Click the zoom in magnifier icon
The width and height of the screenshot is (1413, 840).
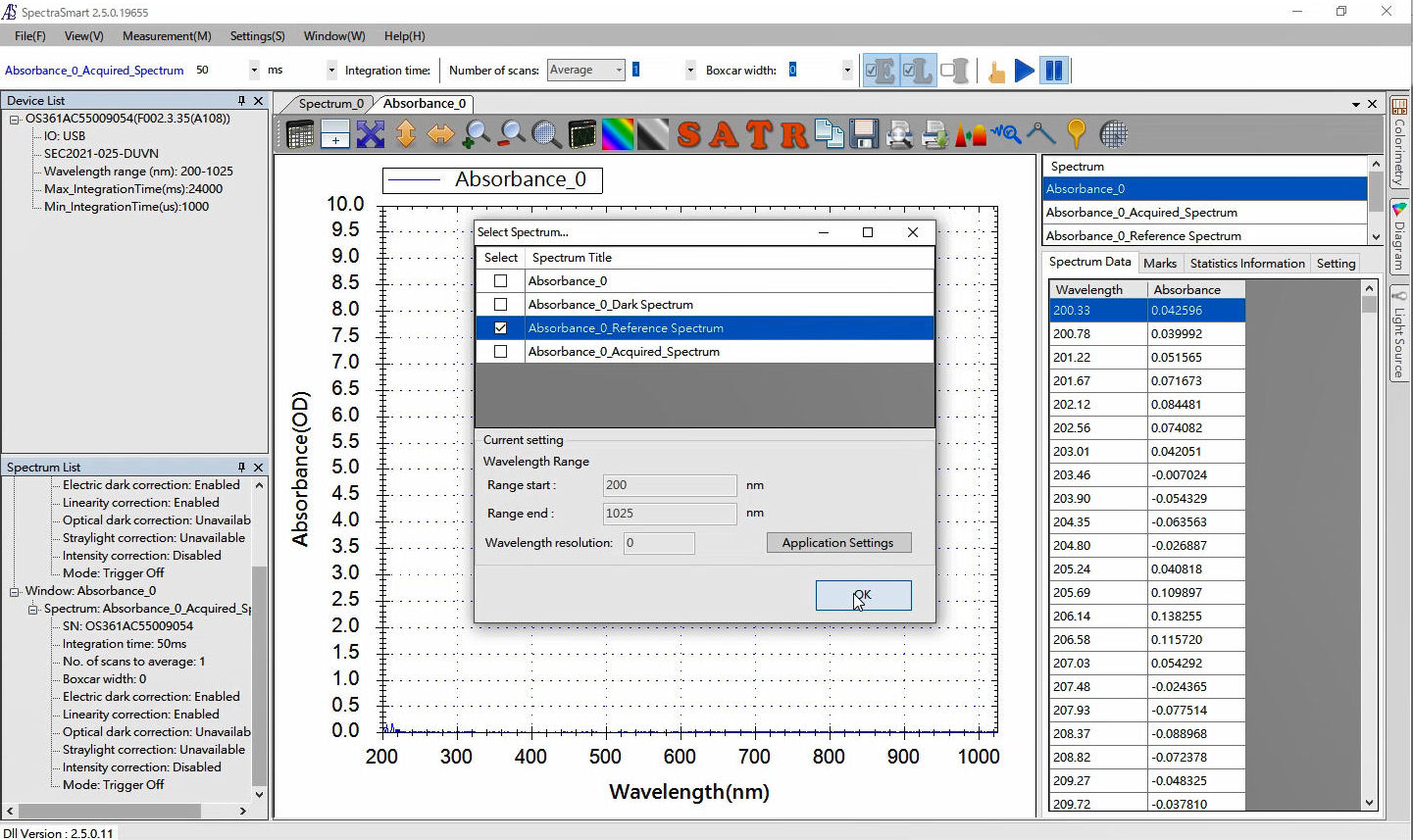point(477,134)
